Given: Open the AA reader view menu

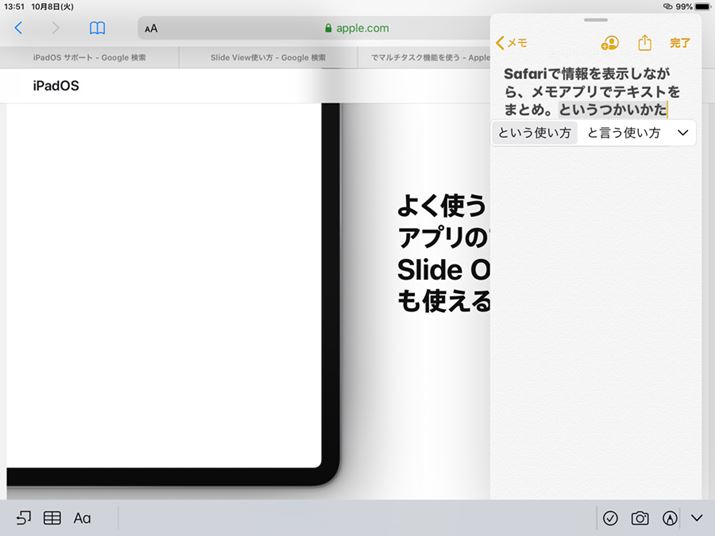Looking at the screenshot, I should [x=151, y=29].
